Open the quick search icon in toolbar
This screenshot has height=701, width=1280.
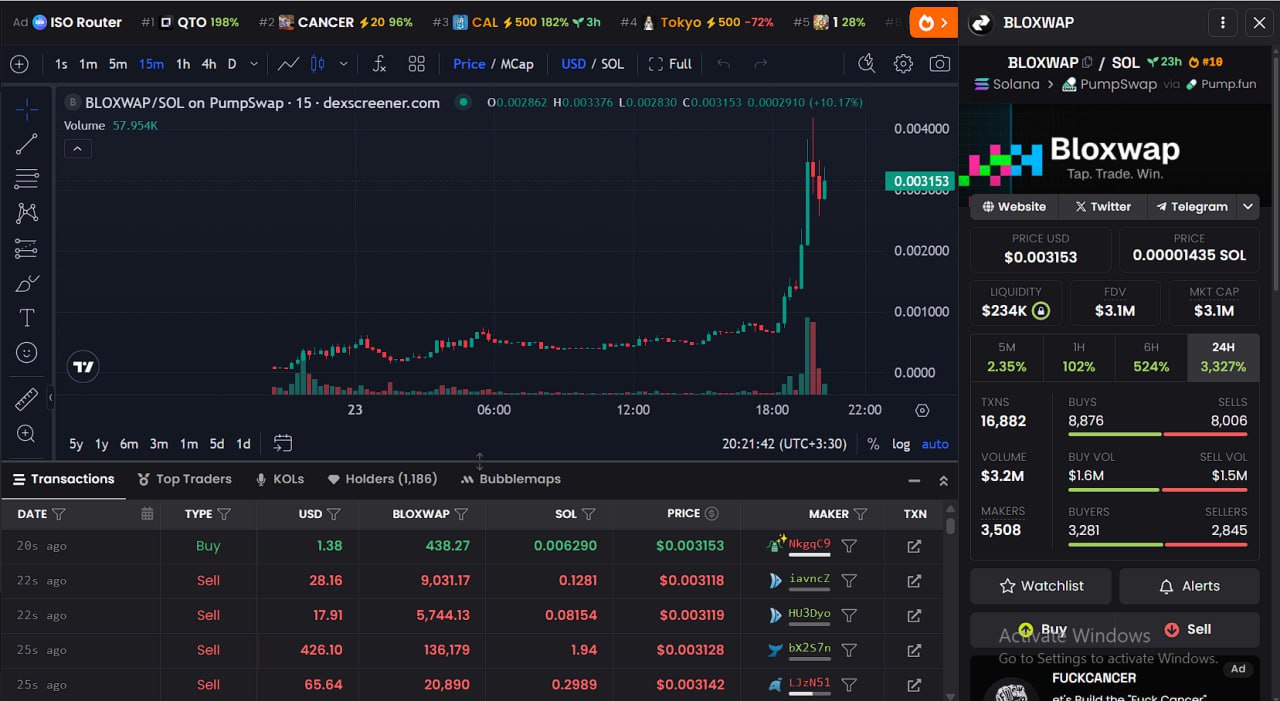pos(866,64)
